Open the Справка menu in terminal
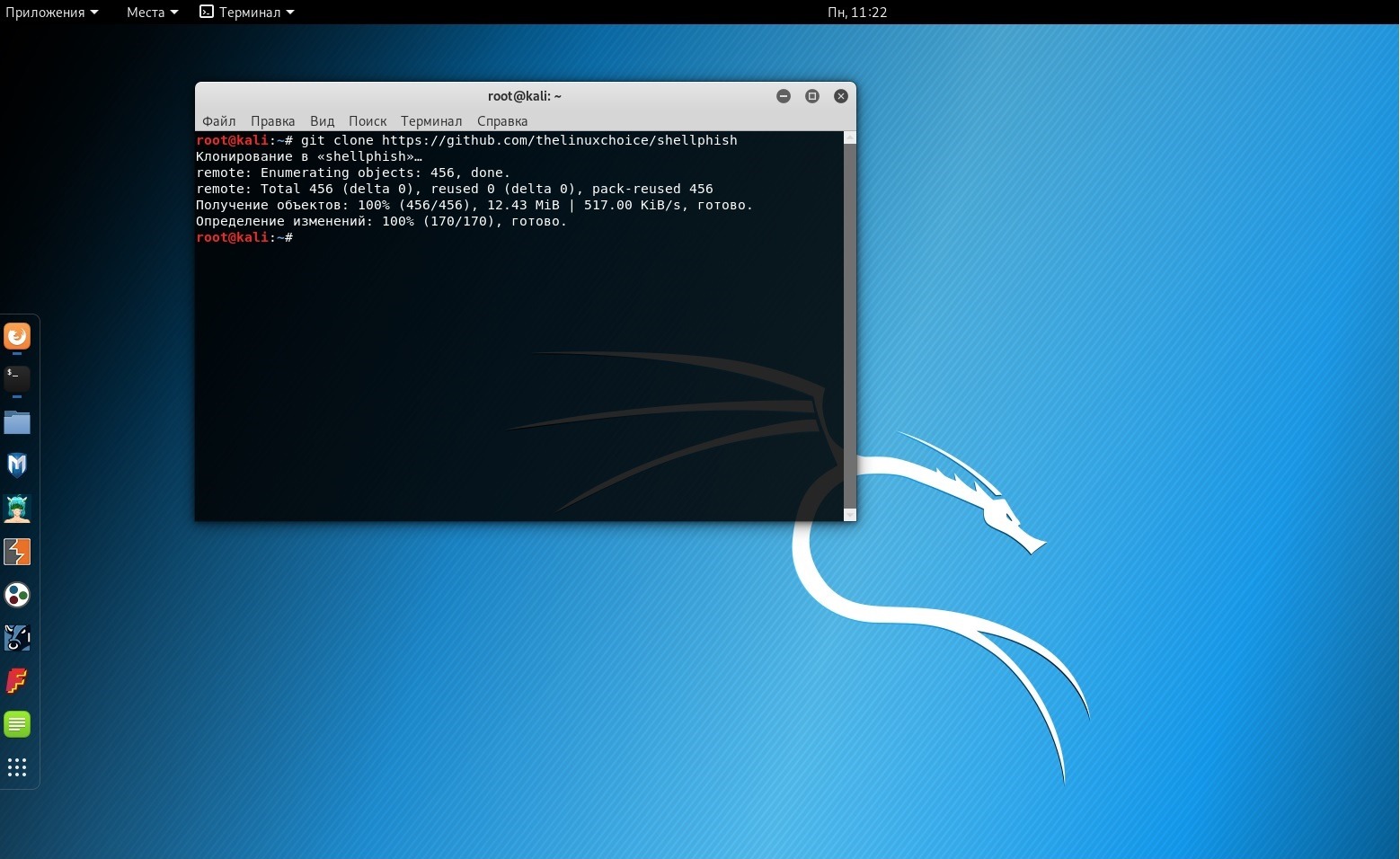Image resolution: width=1400 pixels, height=859 pixels. [x=502, y=121]
